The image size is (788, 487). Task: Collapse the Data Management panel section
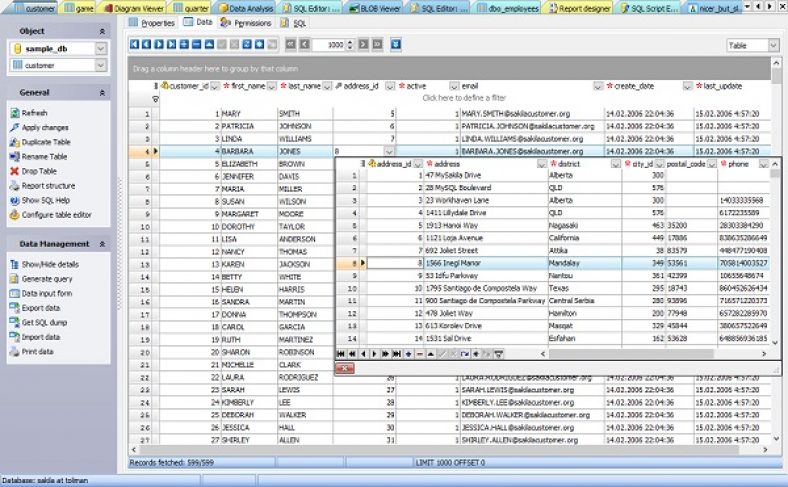pyautogui.click(x=102, y=243)
